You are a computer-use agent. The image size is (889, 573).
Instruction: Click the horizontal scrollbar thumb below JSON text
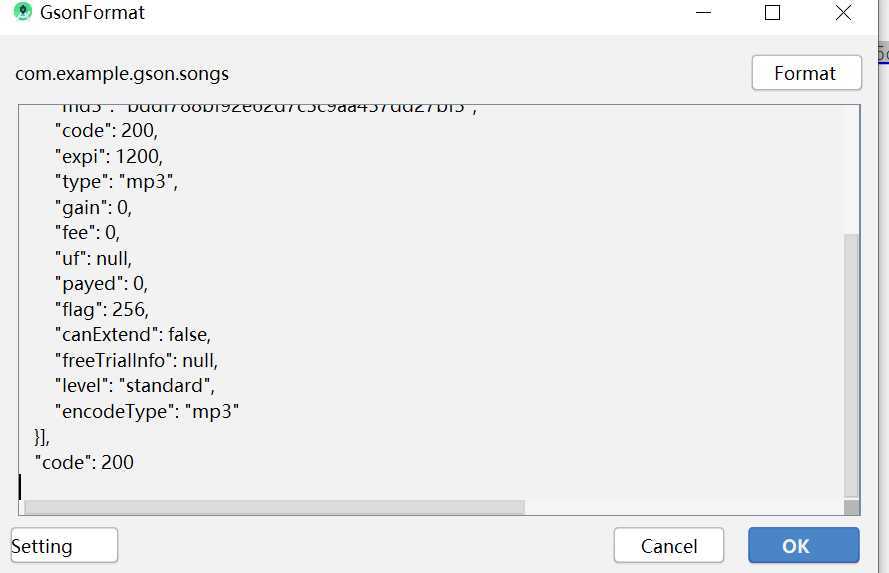pos(274,507)
